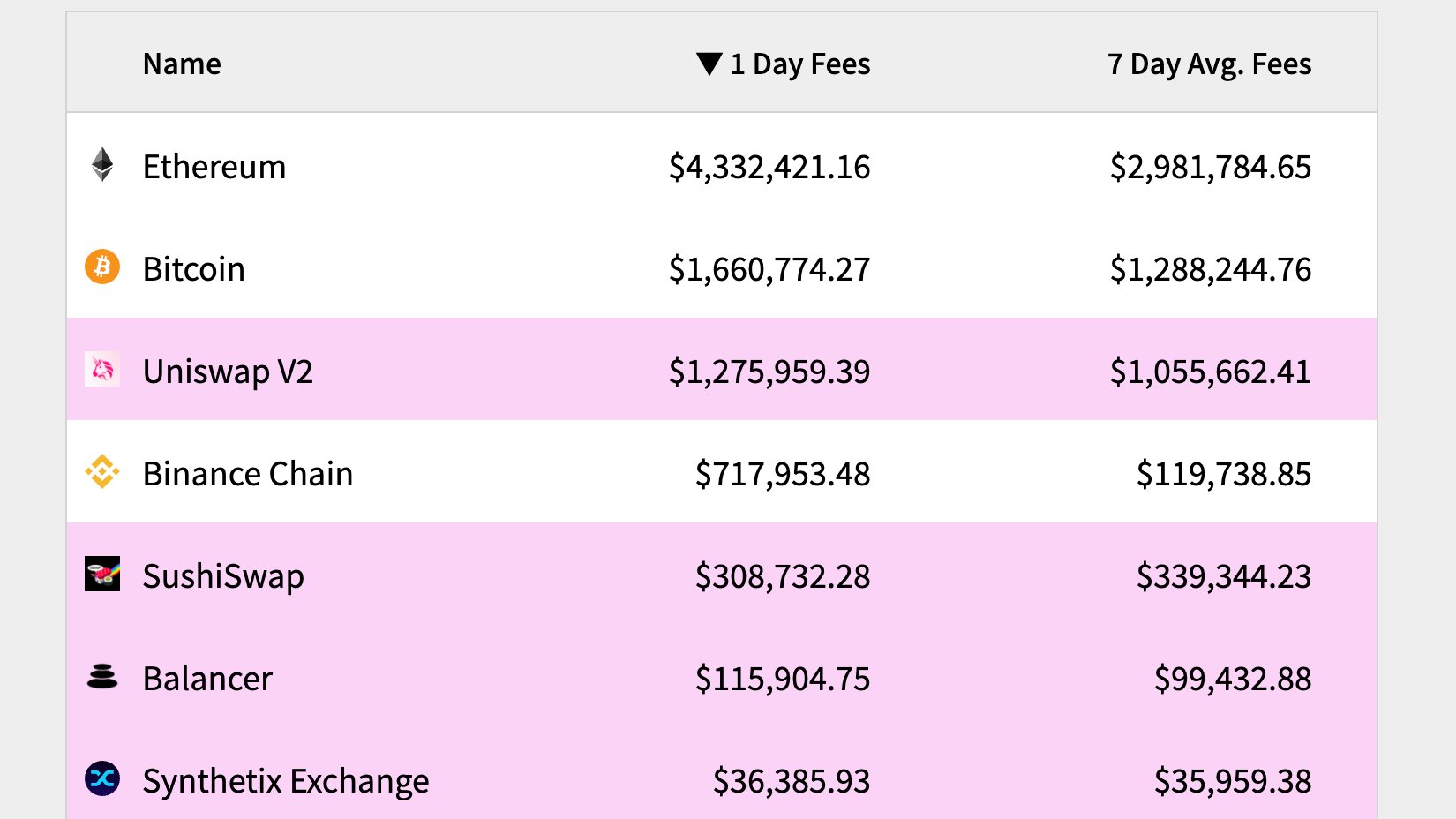Viewport: 1456px width, 819px height.
Task: Click Binance Chain's 1 day fee $717,953.48
Action: click(783, 474)
